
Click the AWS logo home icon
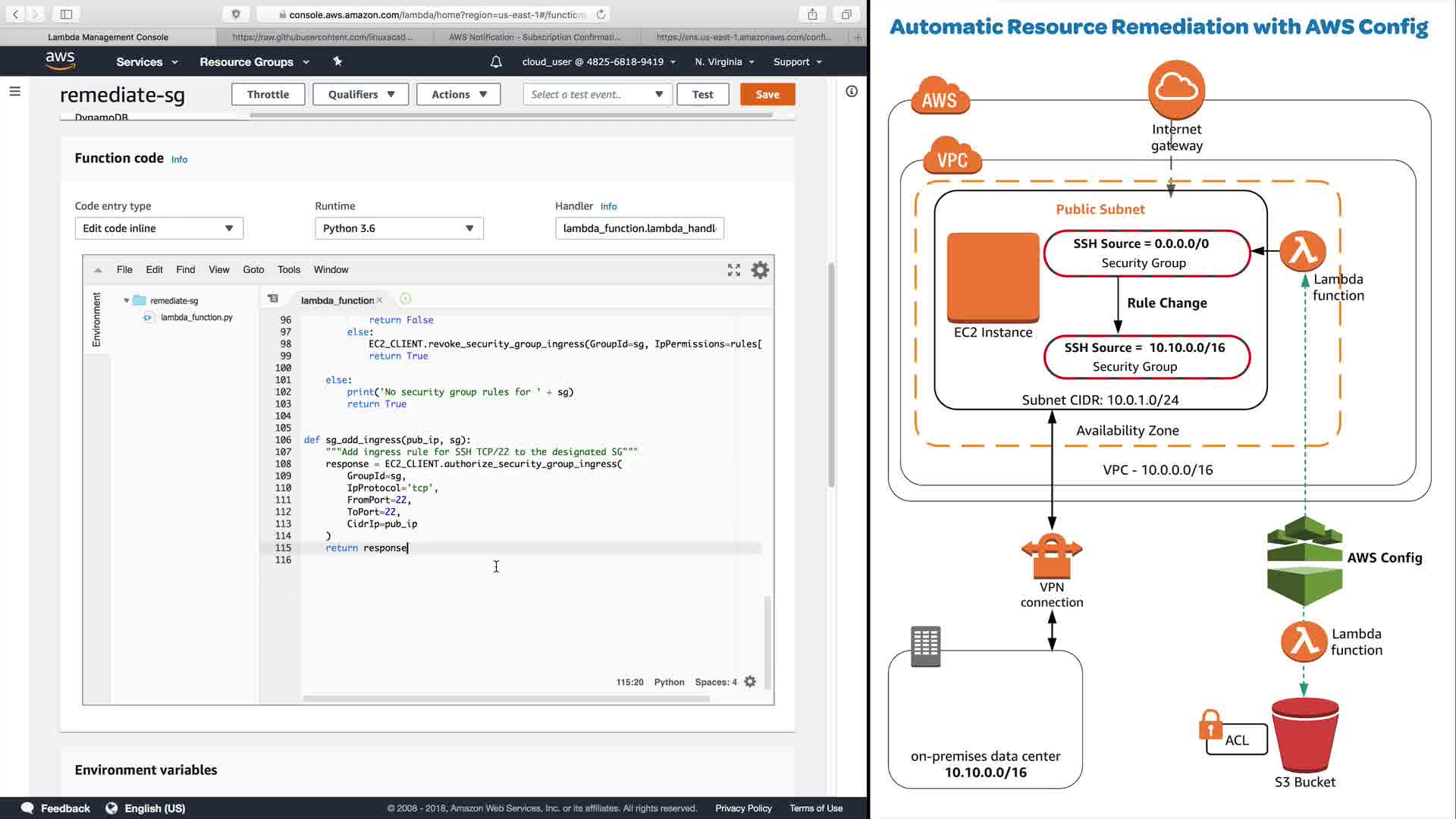coord(60,61)
